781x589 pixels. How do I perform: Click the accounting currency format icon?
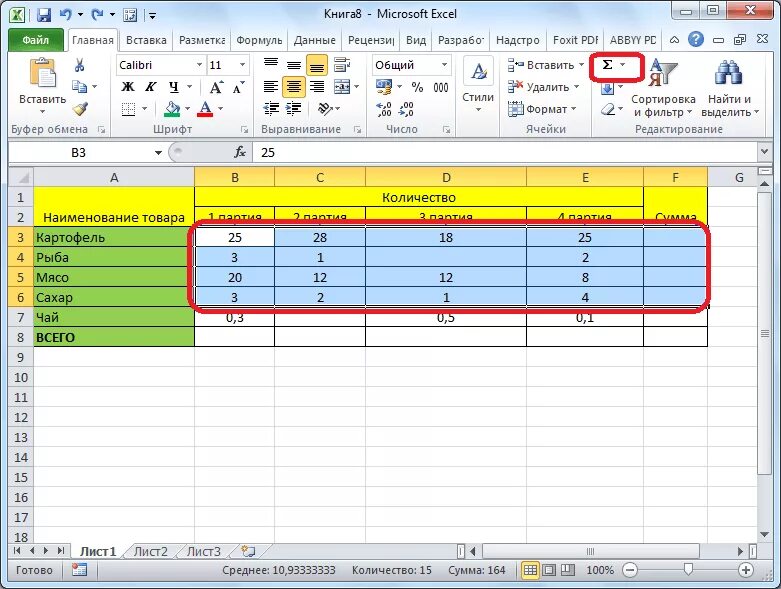tap(383, 87)
